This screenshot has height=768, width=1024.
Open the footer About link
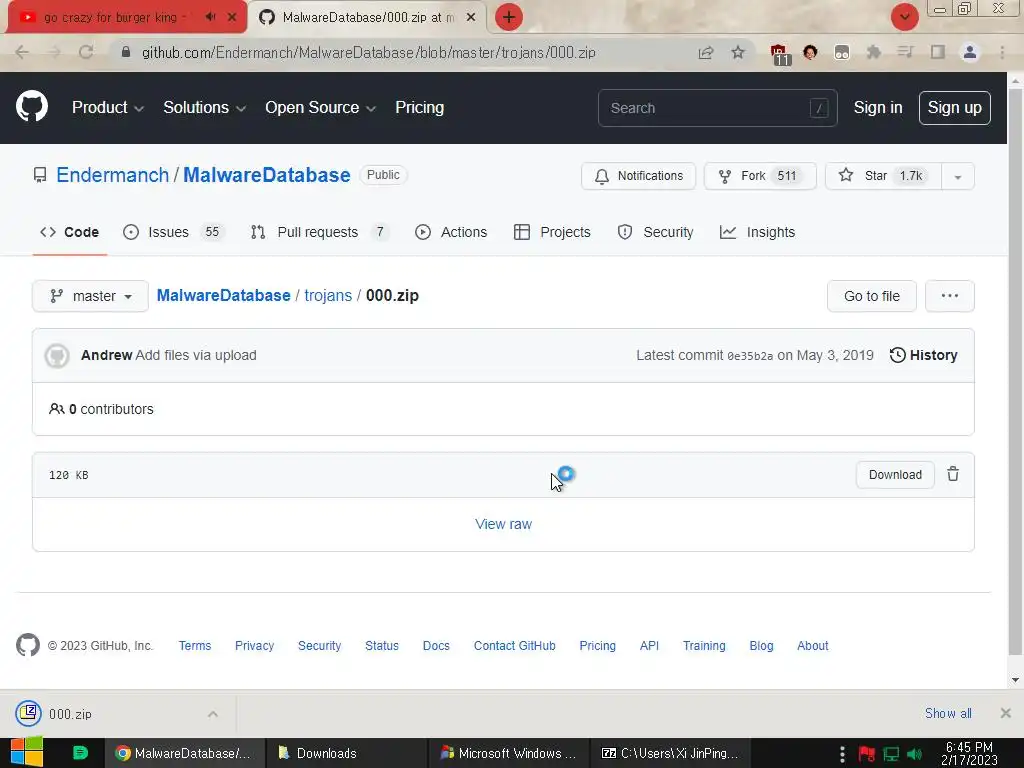812,645
